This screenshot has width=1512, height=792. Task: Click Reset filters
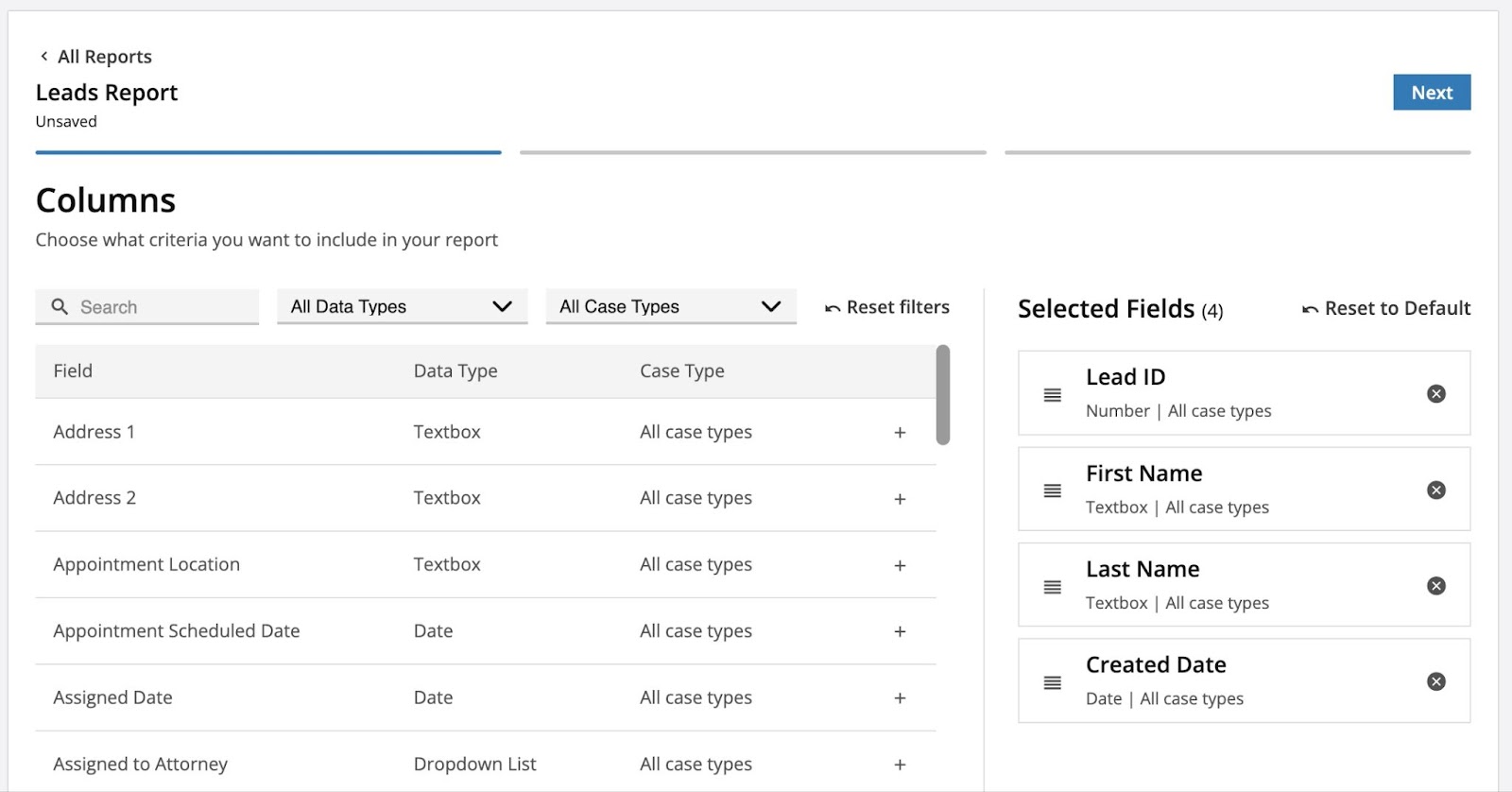886,308
